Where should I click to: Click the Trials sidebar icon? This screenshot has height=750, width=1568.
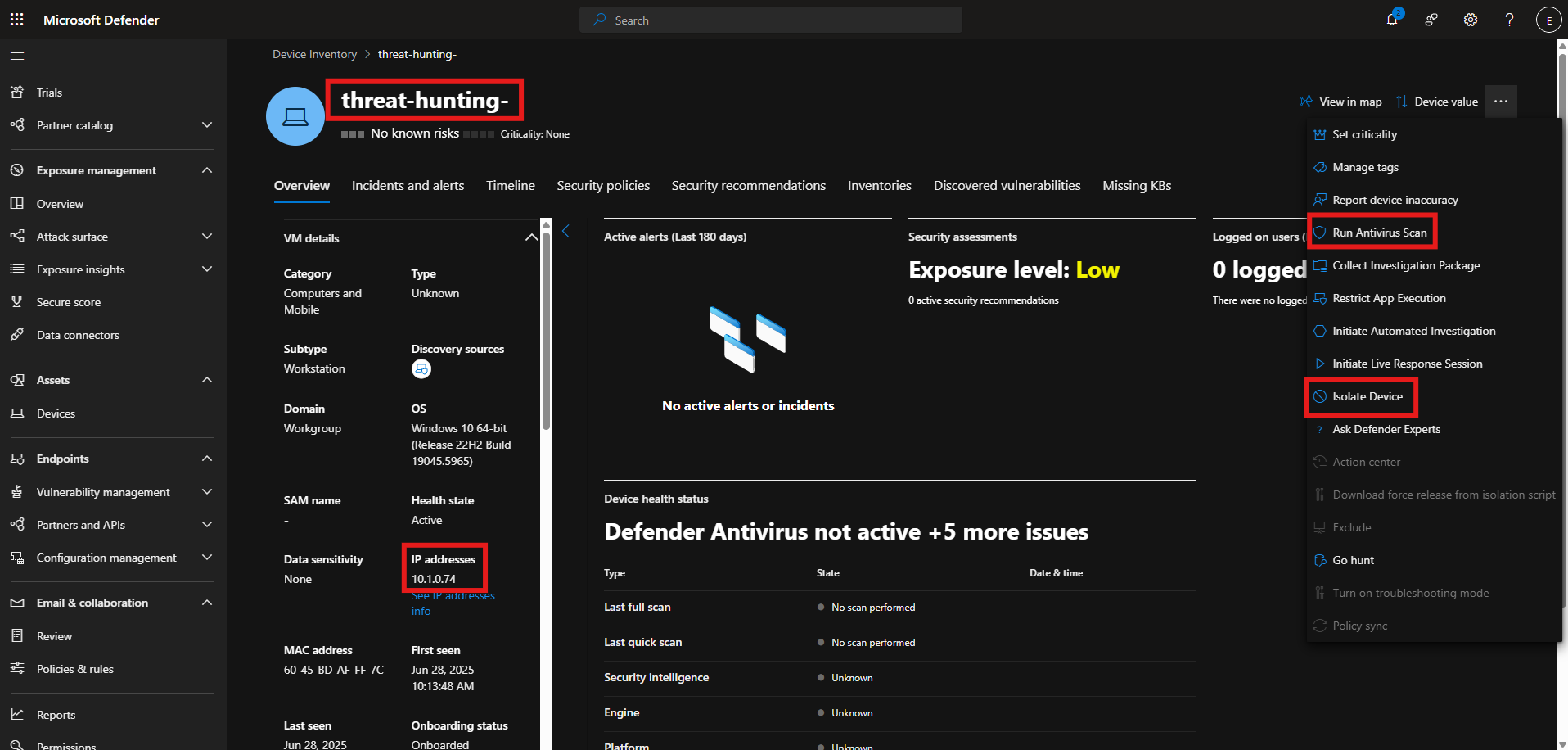click(x=17, y=93)
